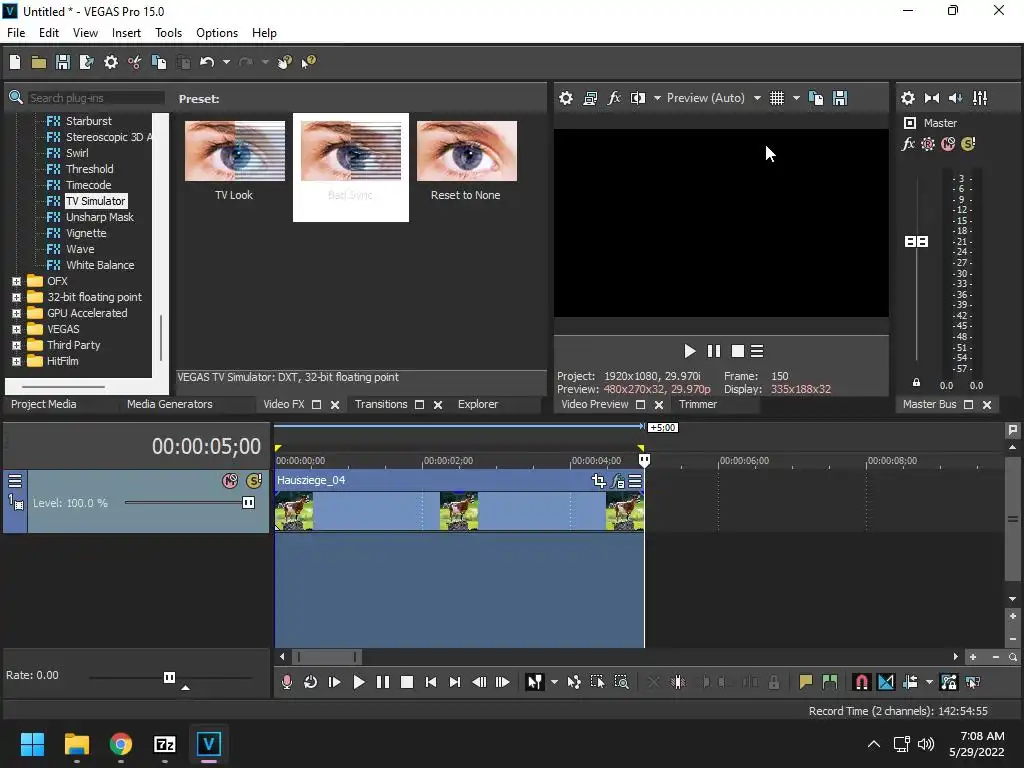Viewport: 1024px width, 768px height.
Task: Open the Undo history dropdown arrow
Action: click(x=226, y=62)
